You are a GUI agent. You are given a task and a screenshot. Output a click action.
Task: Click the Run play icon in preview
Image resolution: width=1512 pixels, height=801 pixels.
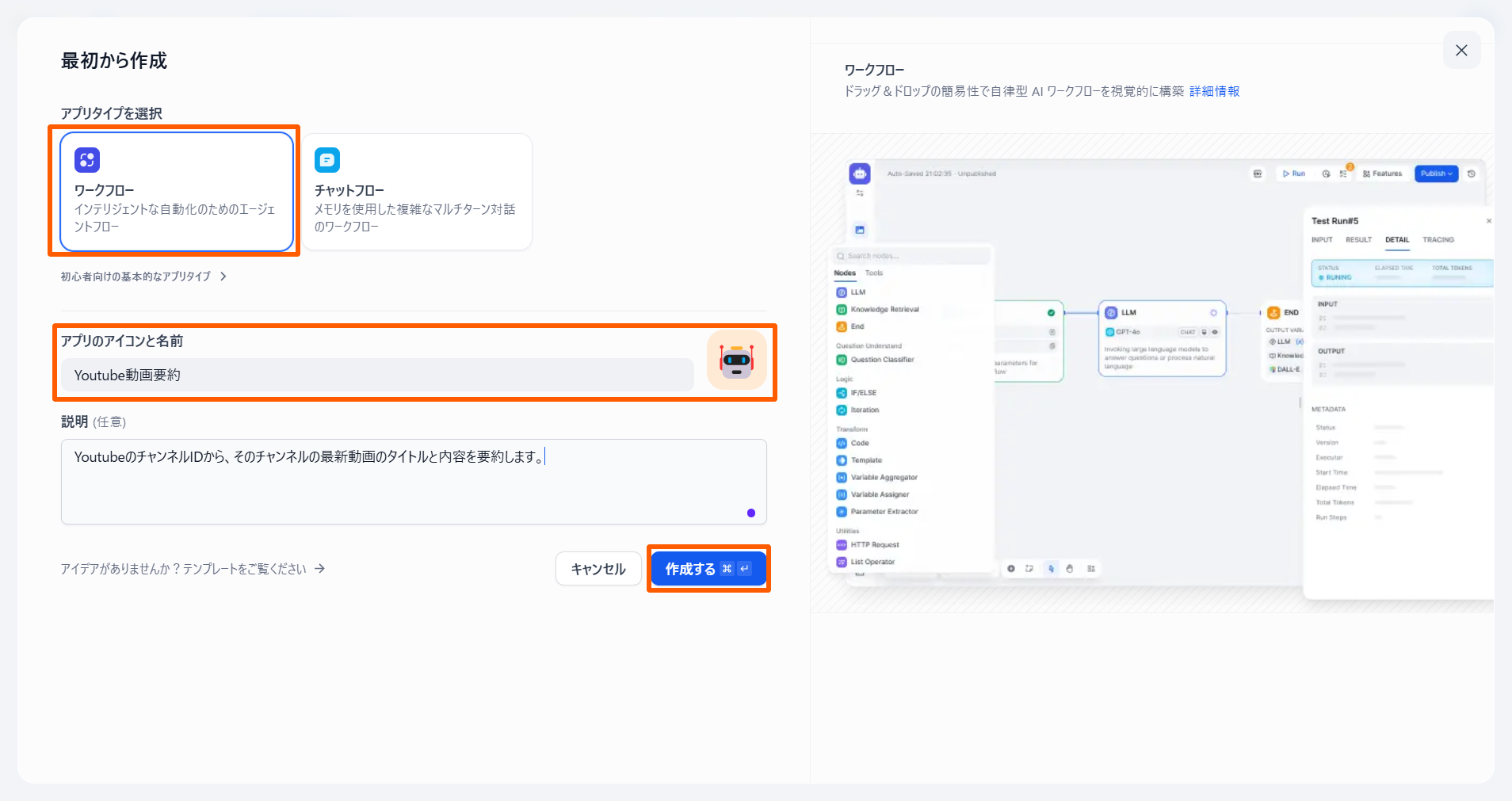tap(1286, 174)
